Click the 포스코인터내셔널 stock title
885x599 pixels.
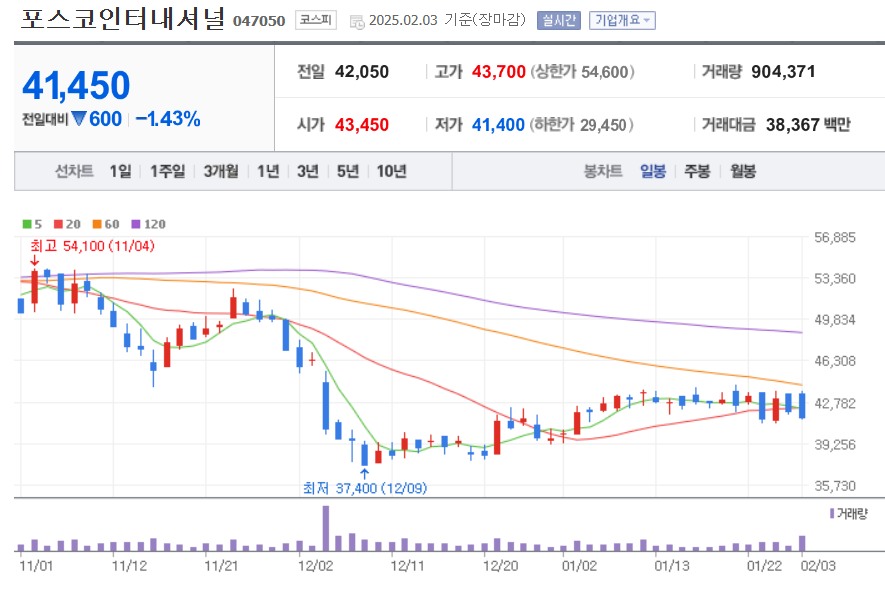point(123,19)
